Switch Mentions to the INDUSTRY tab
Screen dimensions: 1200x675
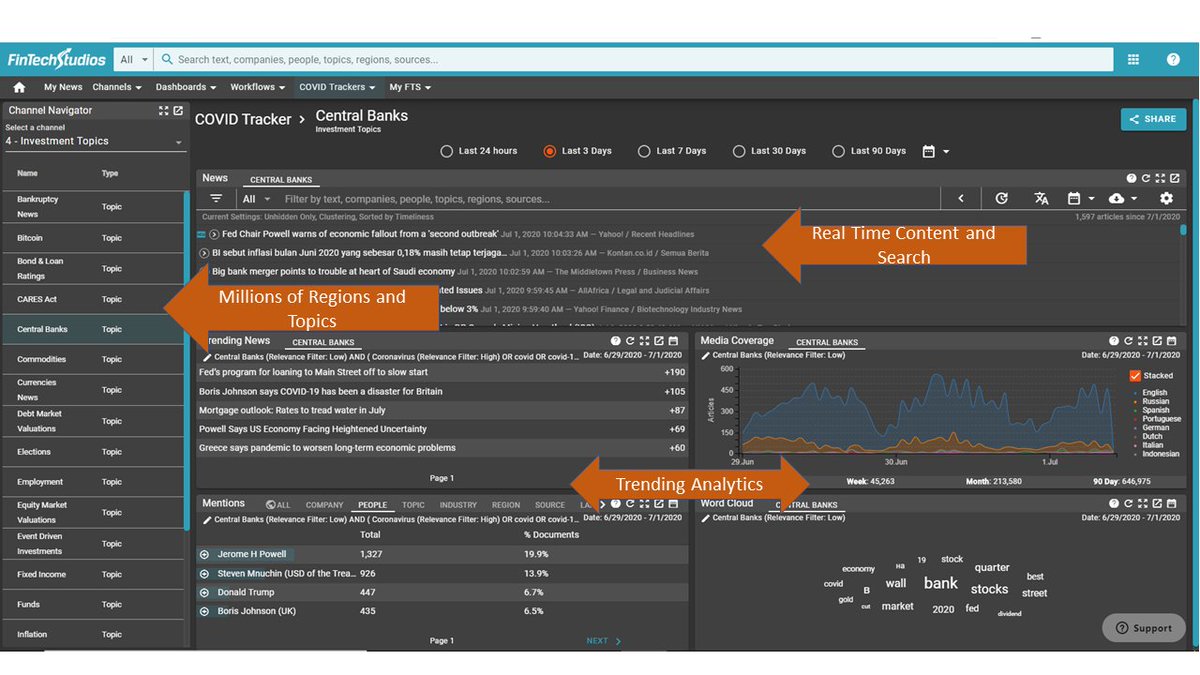(x=458, y=506)
